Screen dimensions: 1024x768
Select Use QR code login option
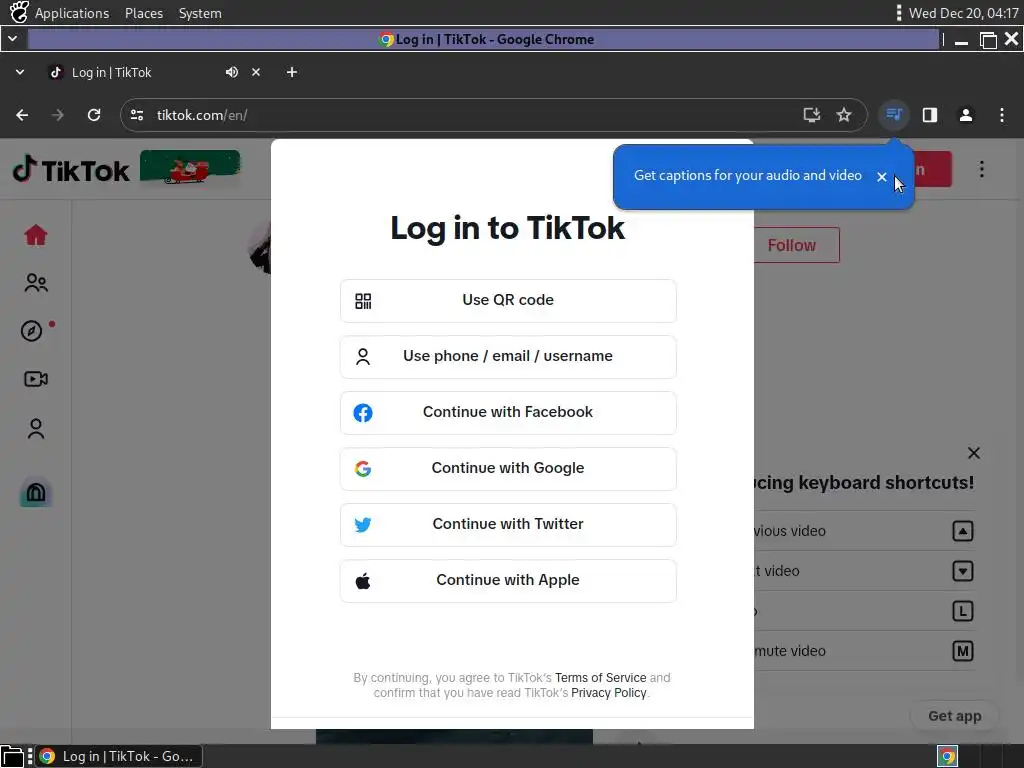[508, 300]
